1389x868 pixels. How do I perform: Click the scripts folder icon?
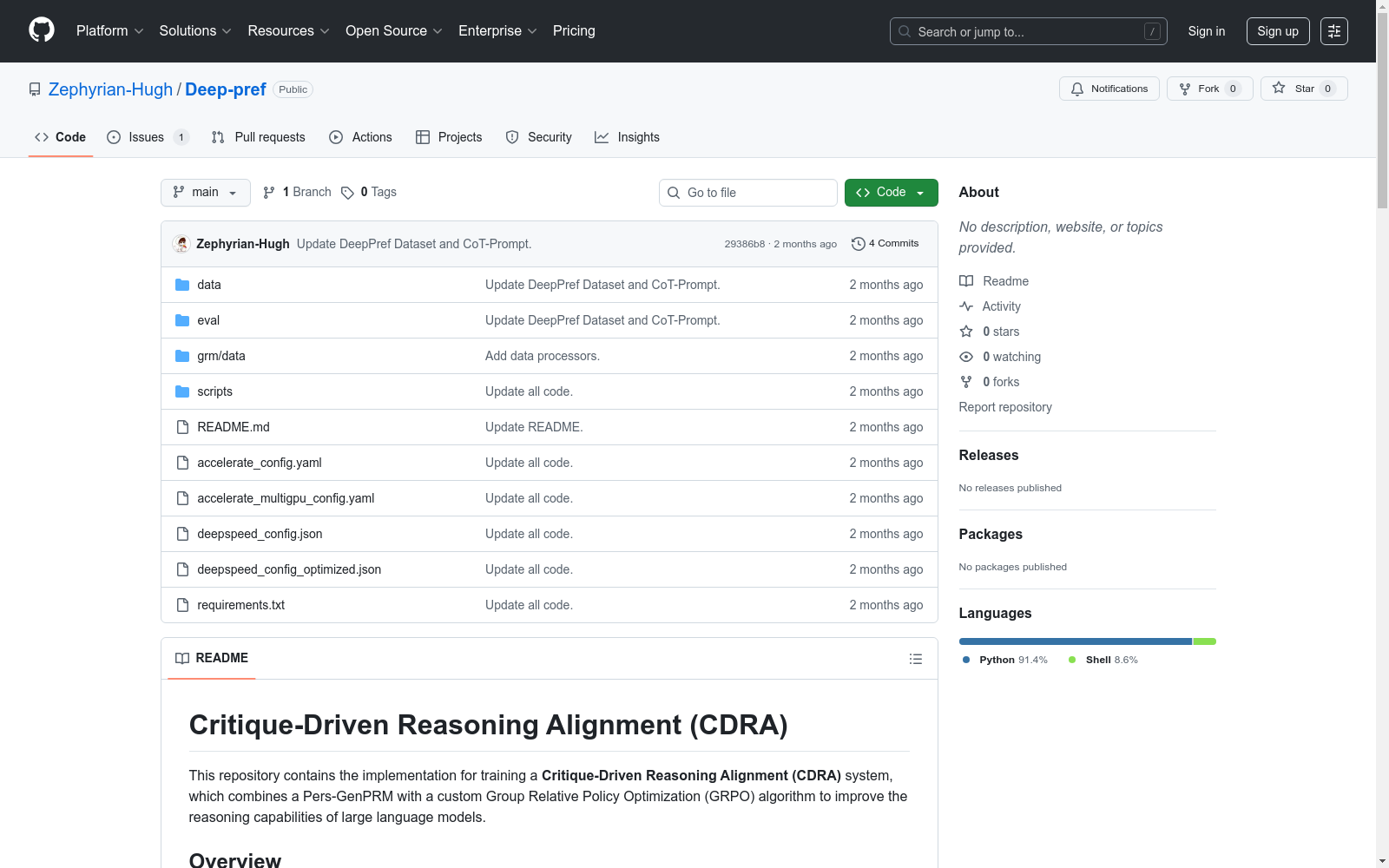pyautogui.click(x=182, y=391)
